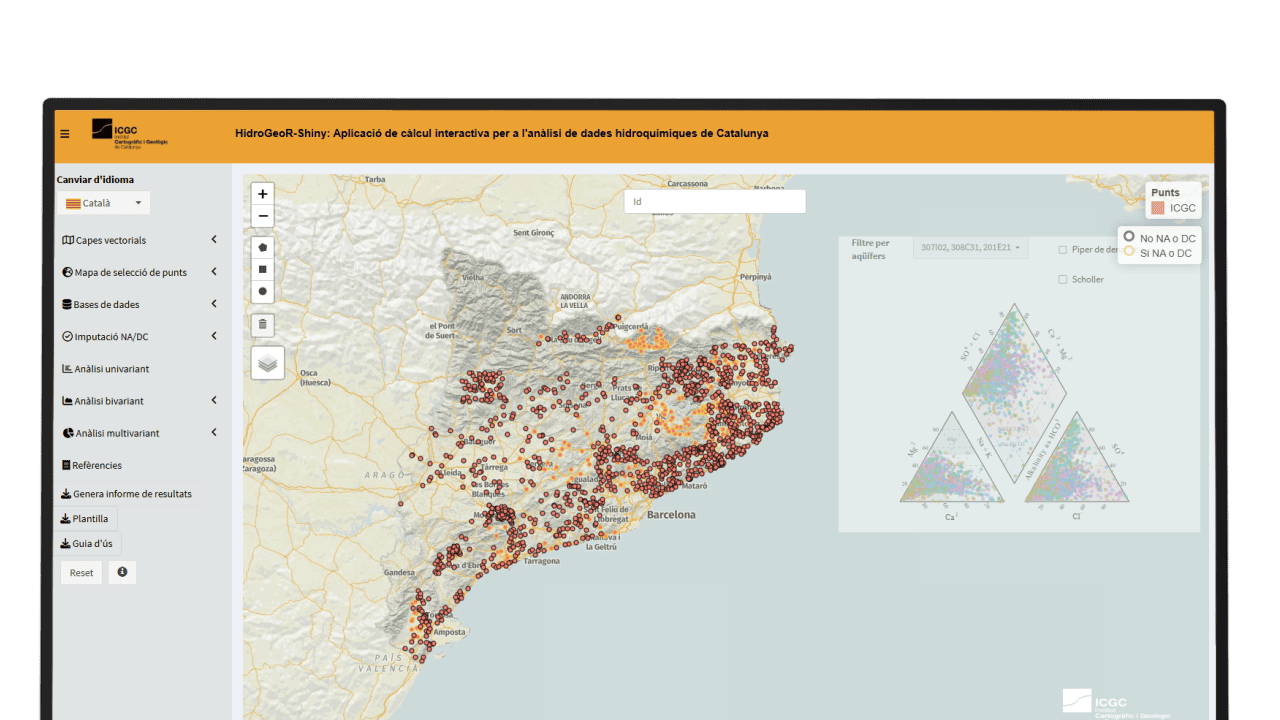Select the polygon drawing tool

tap(263, 247)
